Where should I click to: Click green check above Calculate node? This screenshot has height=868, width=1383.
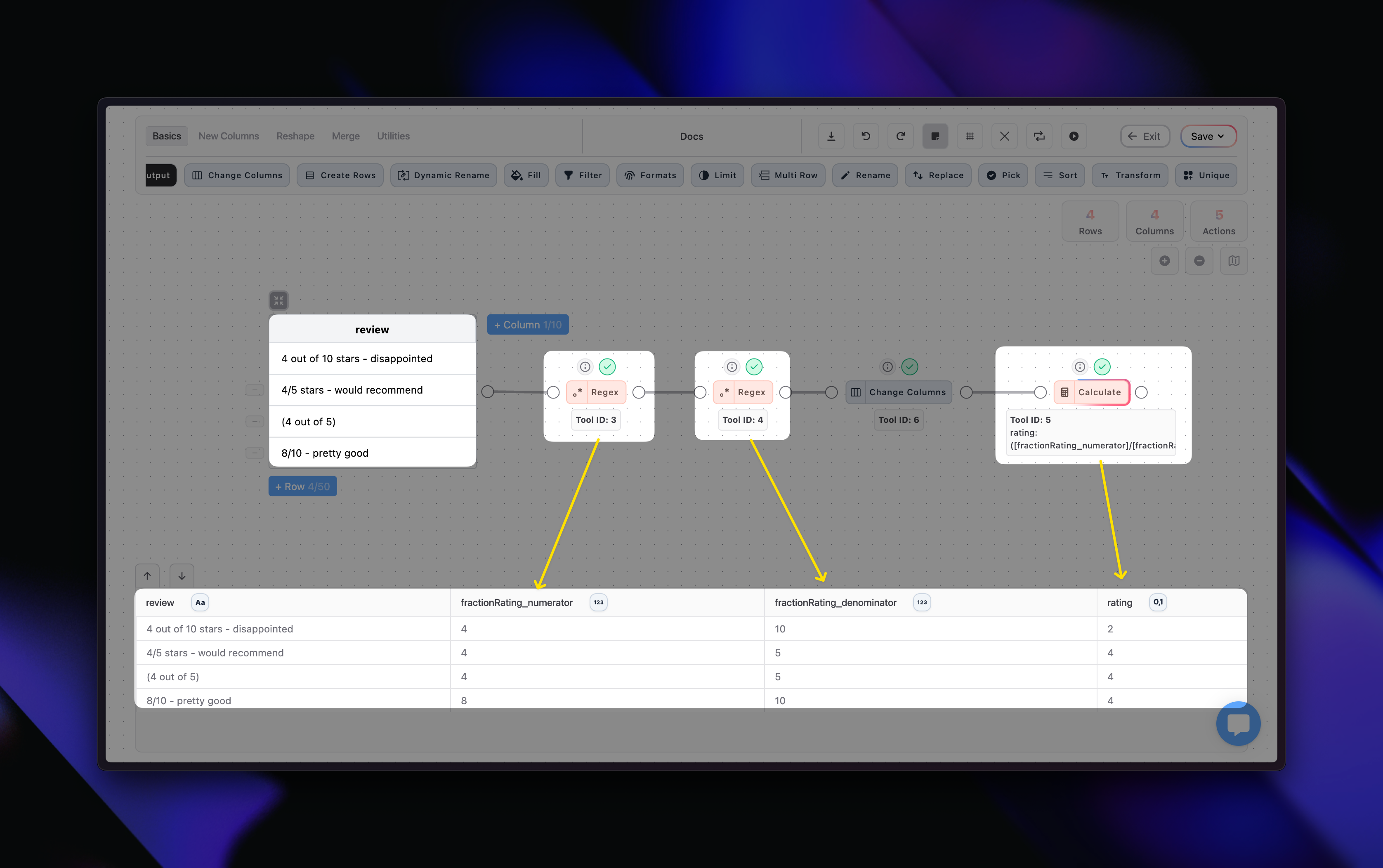coord(1102,367)
